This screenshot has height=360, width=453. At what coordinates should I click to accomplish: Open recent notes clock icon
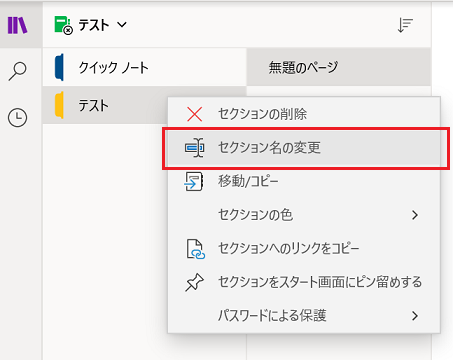coord(17,117)
